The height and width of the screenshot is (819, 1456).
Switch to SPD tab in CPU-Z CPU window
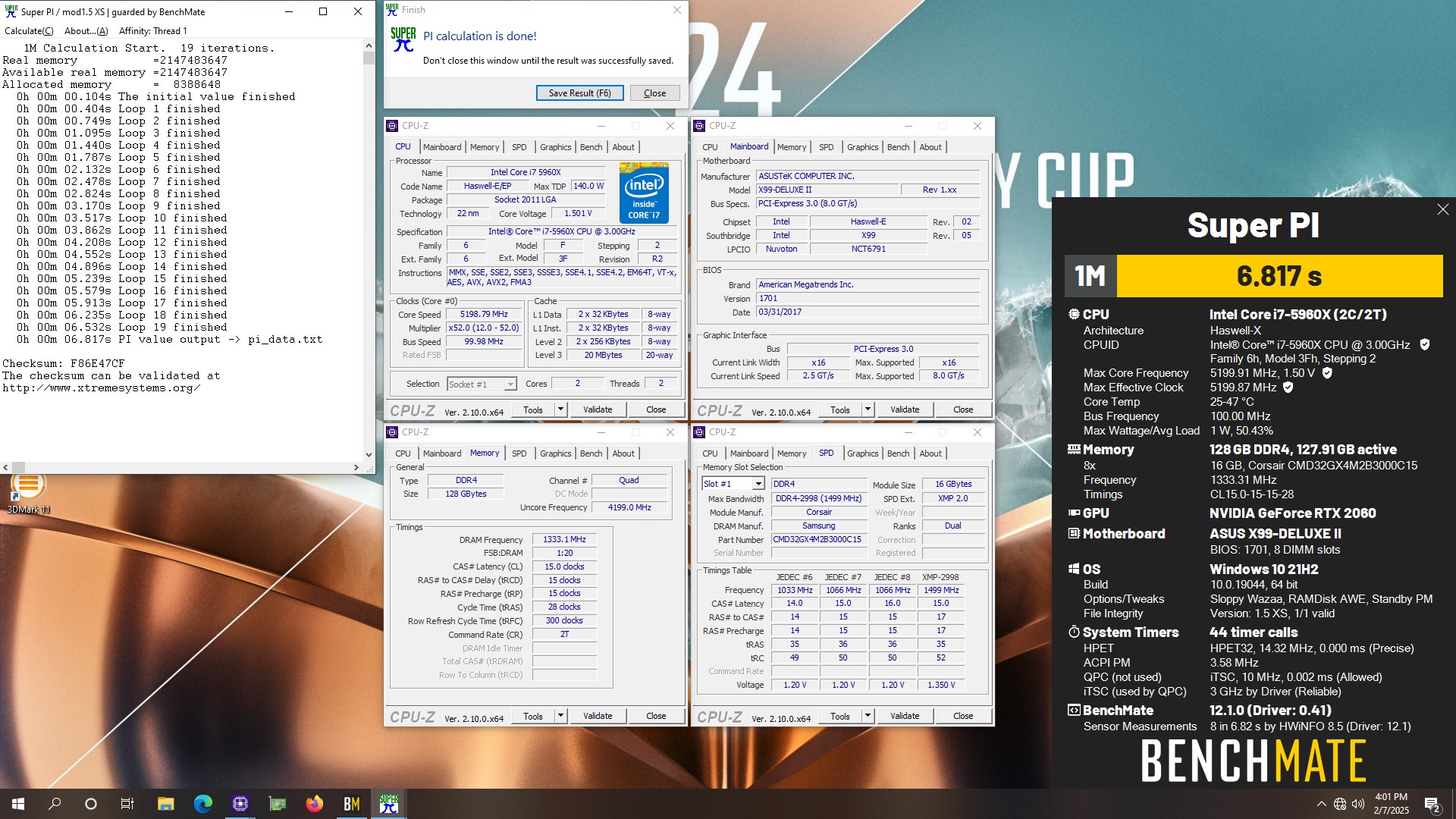519,147
